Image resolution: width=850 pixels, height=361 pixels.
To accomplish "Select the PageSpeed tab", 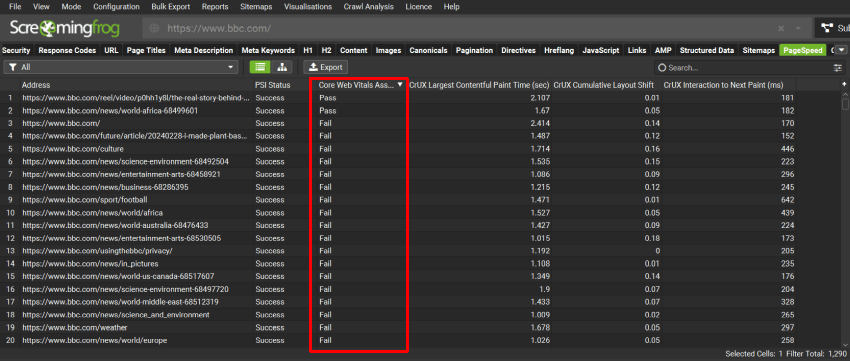I will [x=802, y=50].
